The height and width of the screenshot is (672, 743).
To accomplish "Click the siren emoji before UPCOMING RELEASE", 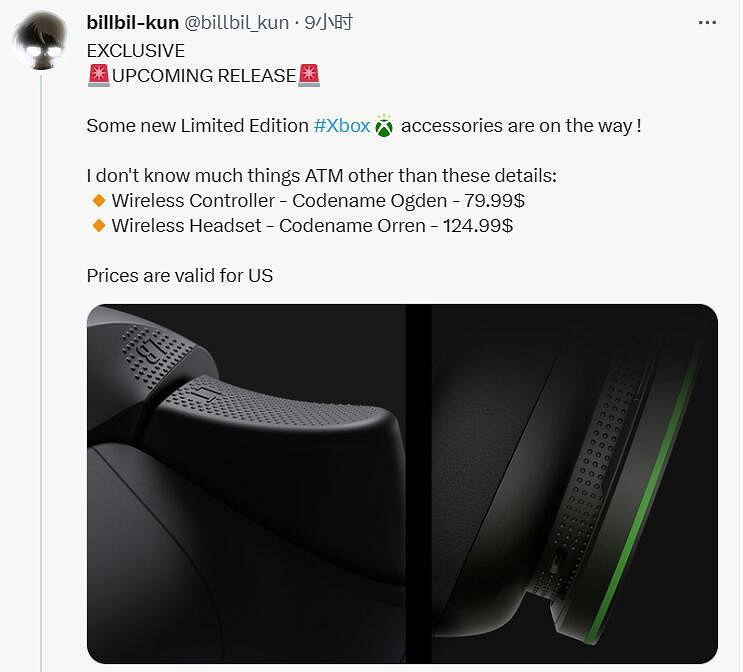I will (x=99, y=75).
